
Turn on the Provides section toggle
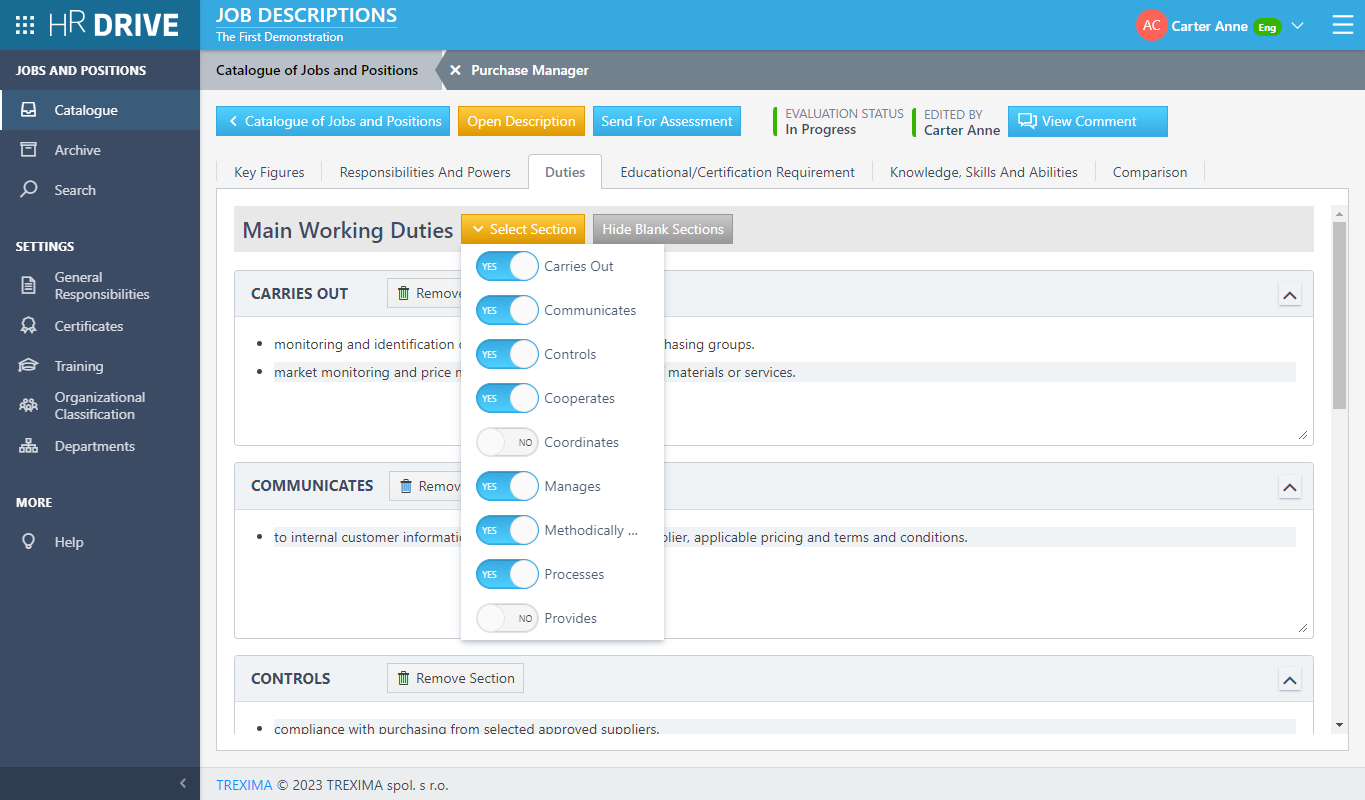pos(507,618)
